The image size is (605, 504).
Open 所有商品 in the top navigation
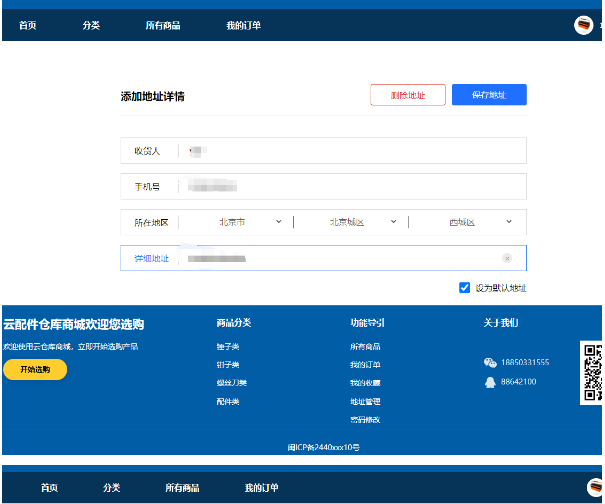point(163,26)
